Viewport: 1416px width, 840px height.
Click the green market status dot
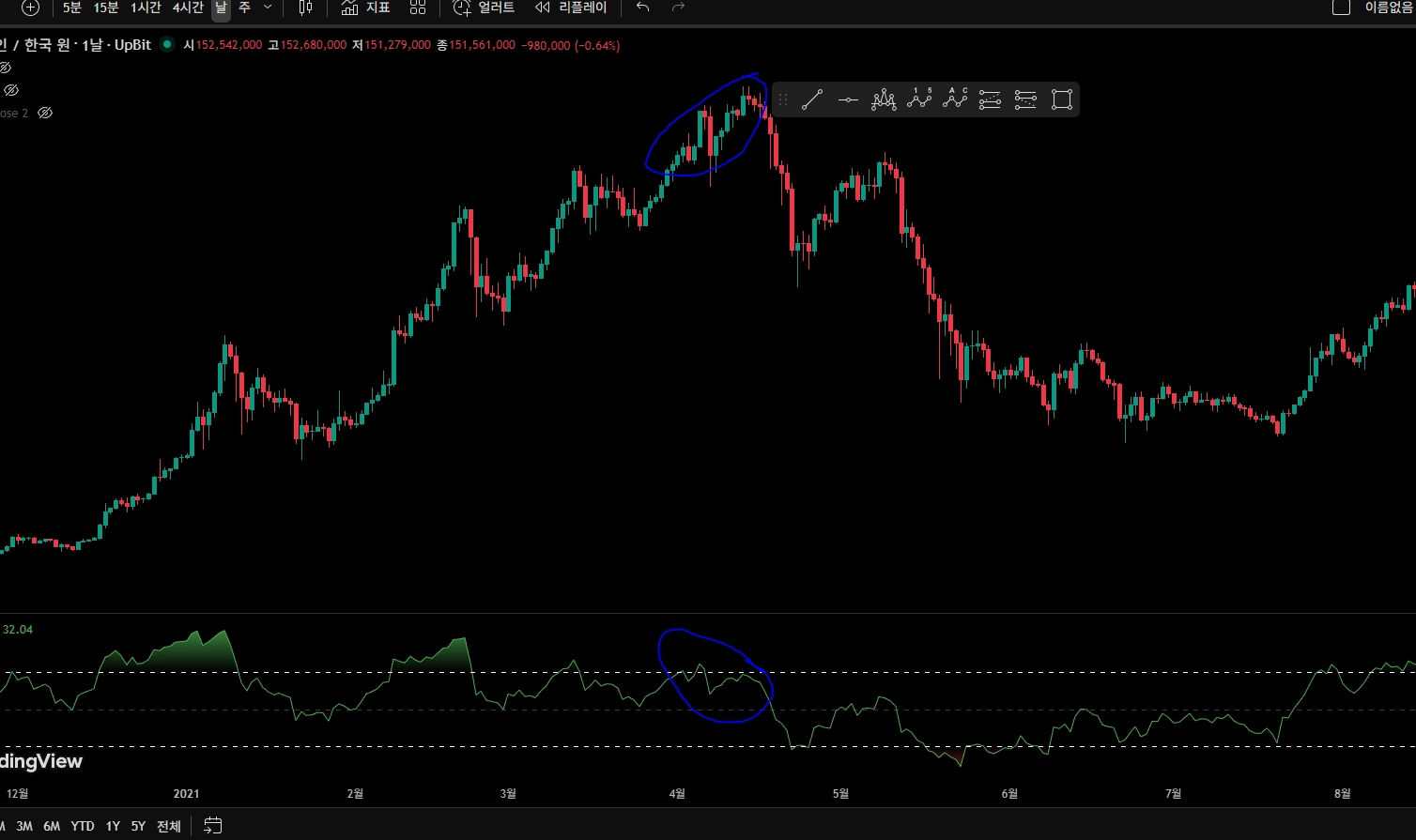click(x=167, y=44)
